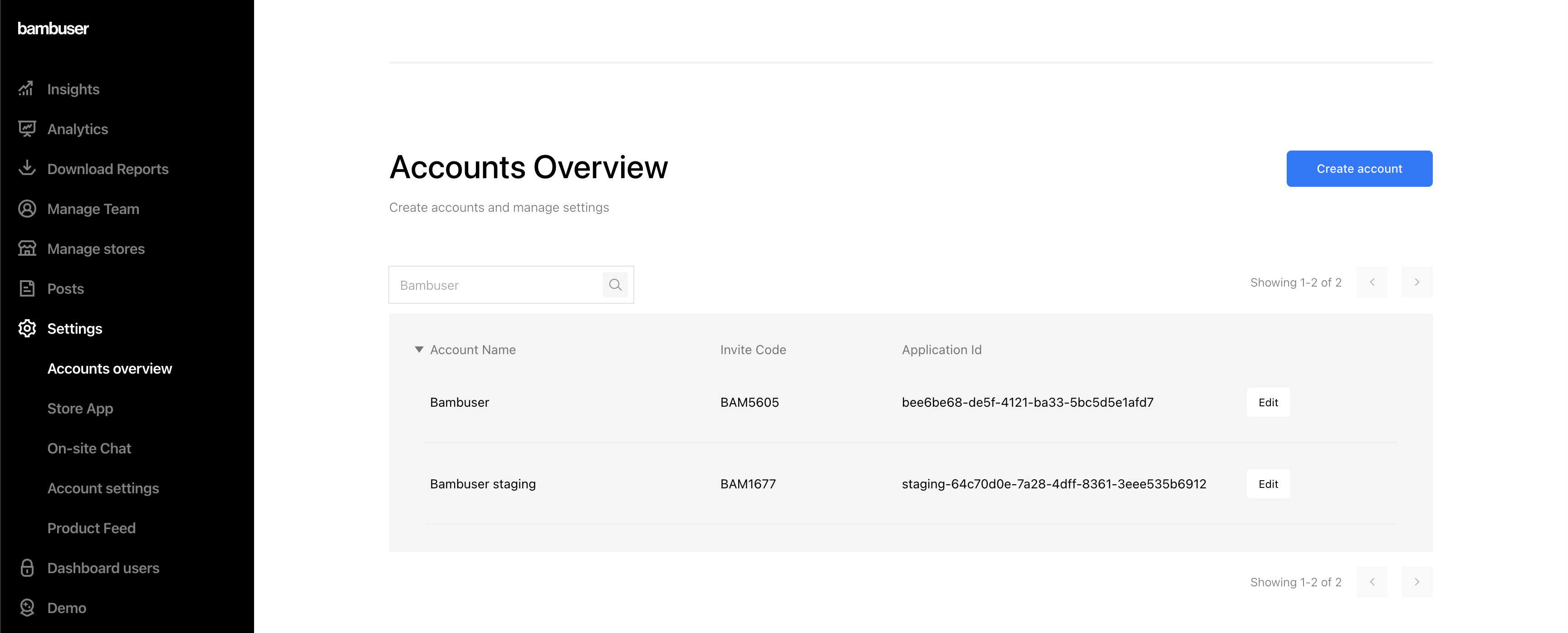Image resolution: width=1568 pixels, height=633 pixels.
Task: Click the Manage stores shop icon
Action: pos(26,248)
